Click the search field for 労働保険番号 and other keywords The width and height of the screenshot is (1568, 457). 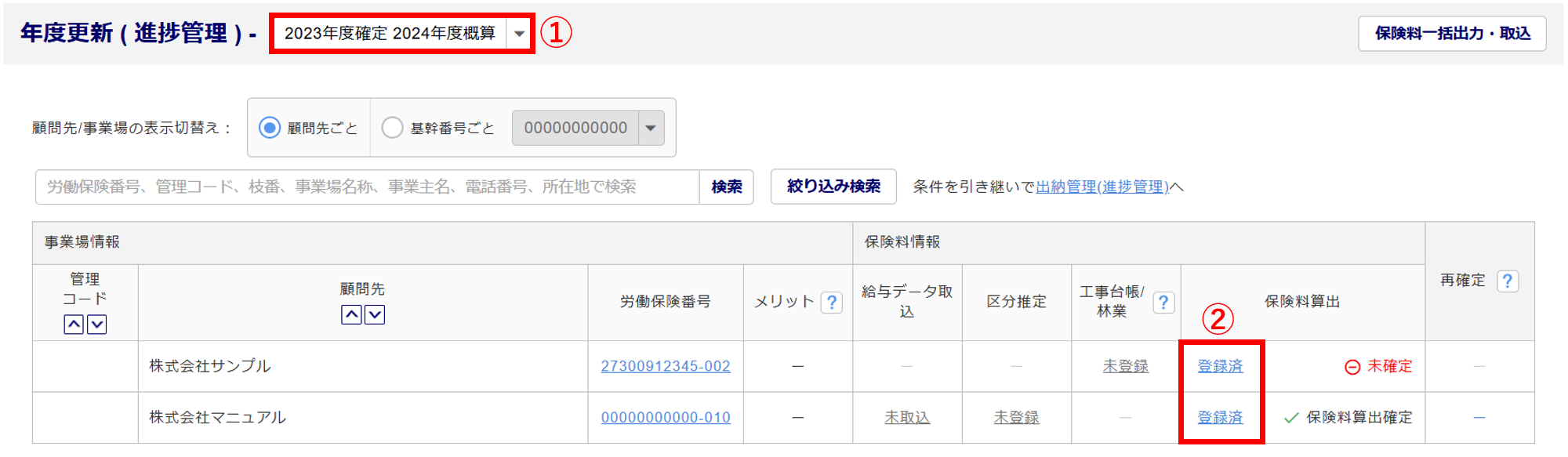pos(367,187)
